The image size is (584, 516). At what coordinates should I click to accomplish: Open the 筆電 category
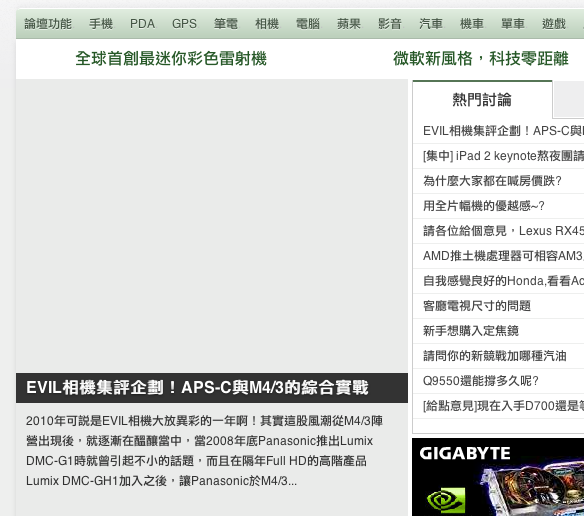pos(226,24)
